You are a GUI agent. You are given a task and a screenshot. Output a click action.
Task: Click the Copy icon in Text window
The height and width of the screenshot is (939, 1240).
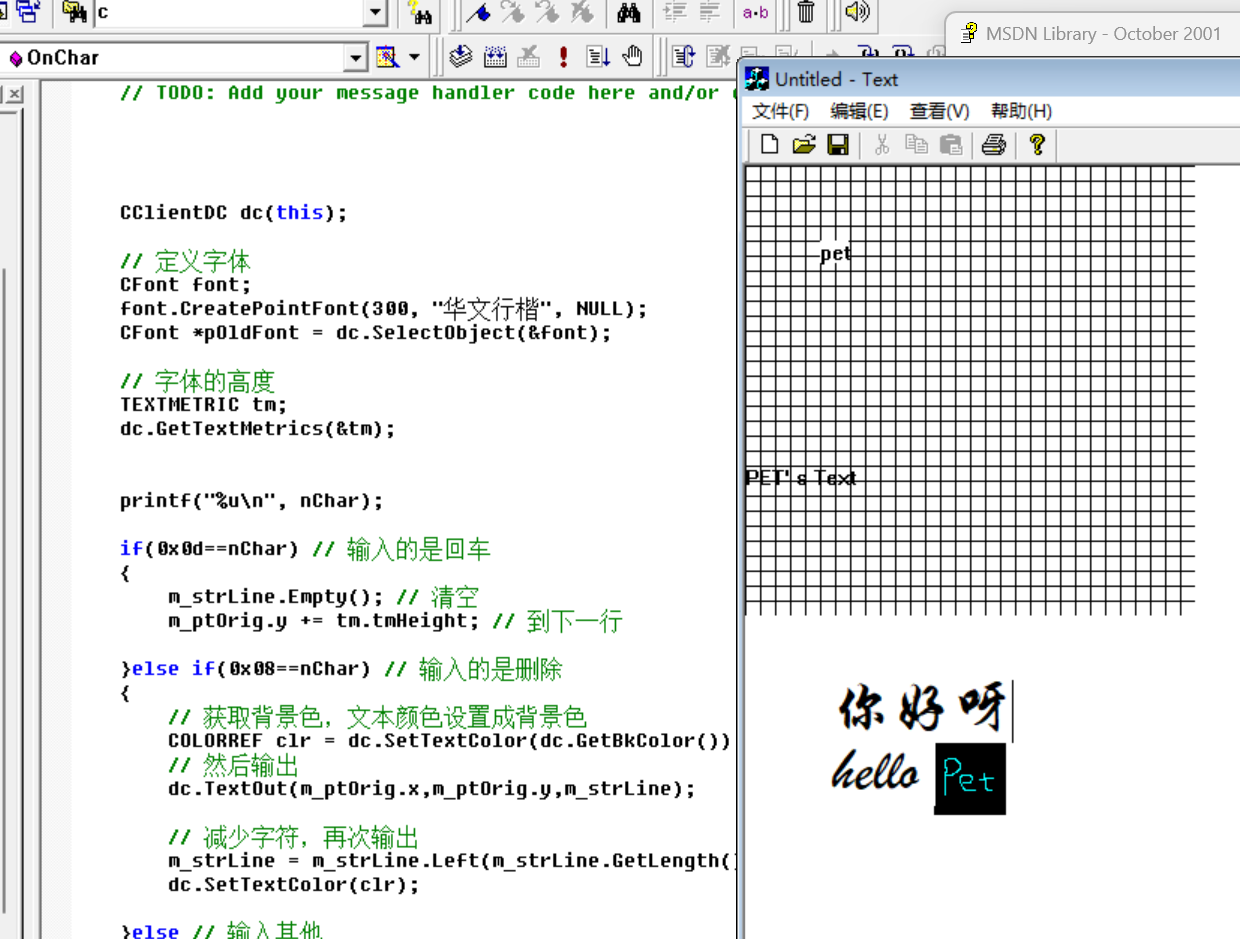coord(916,145)
